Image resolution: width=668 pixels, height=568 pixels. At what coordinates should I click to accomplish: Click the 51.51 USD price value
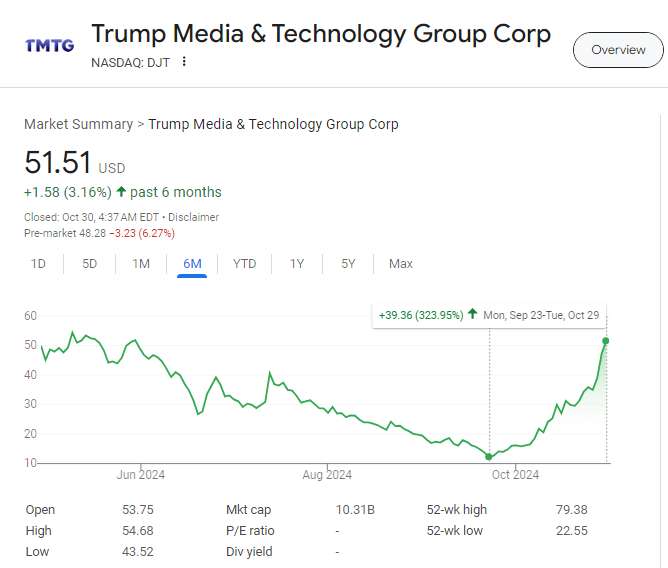click(x=58, y=163)
